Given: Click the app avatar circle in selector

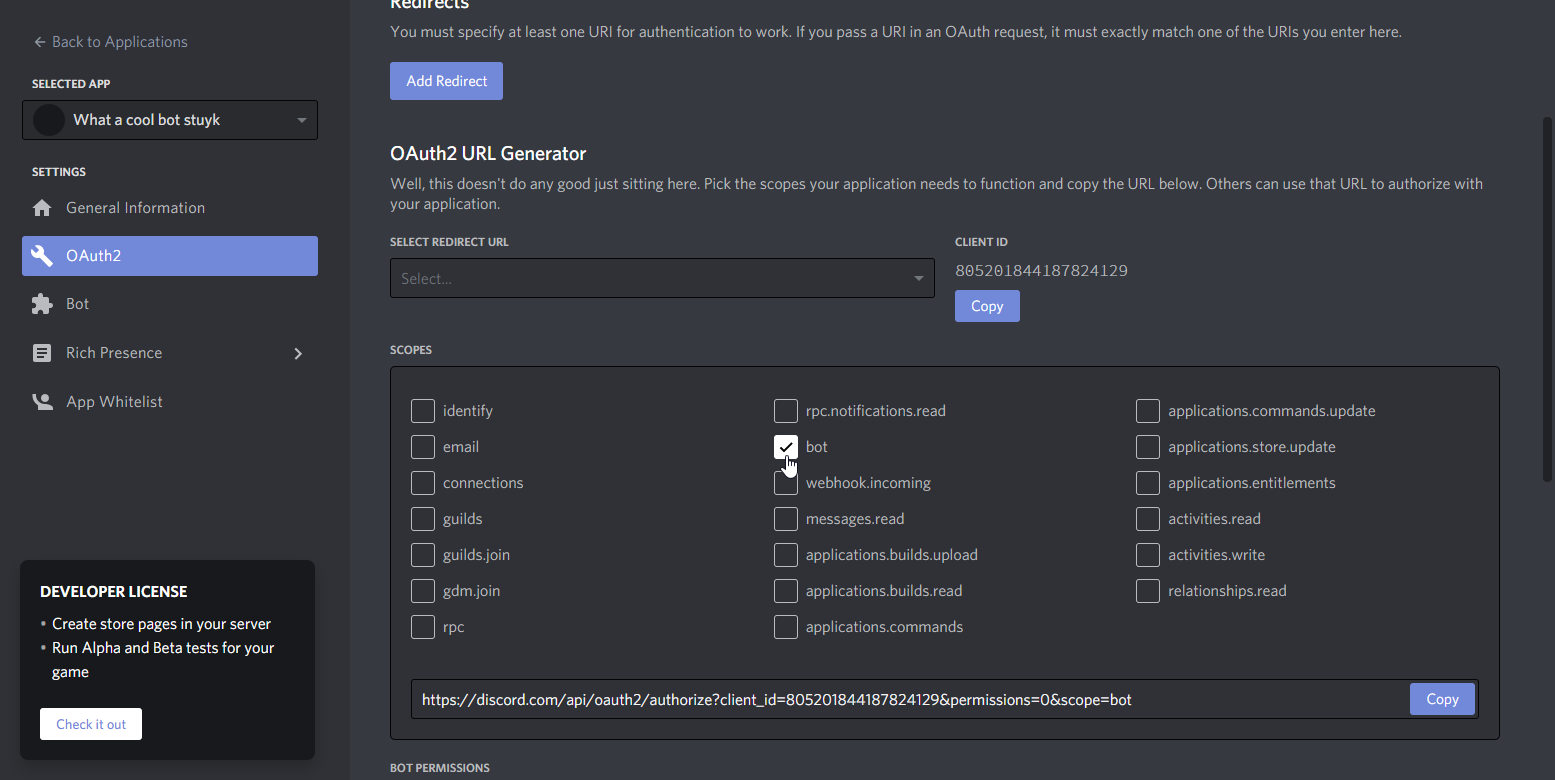Looking at the screenshot, I should pos(49,120).
